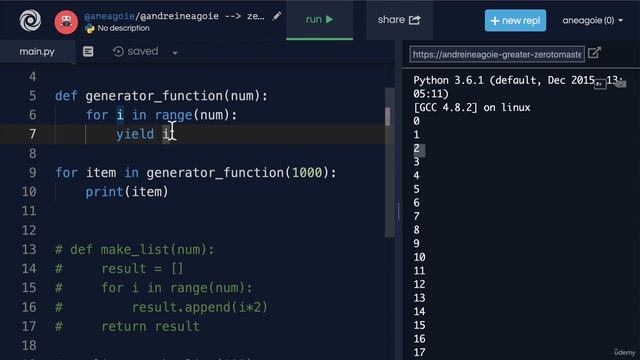Focus the repl URL address field
Screen dimensions: 640x360
497,54
